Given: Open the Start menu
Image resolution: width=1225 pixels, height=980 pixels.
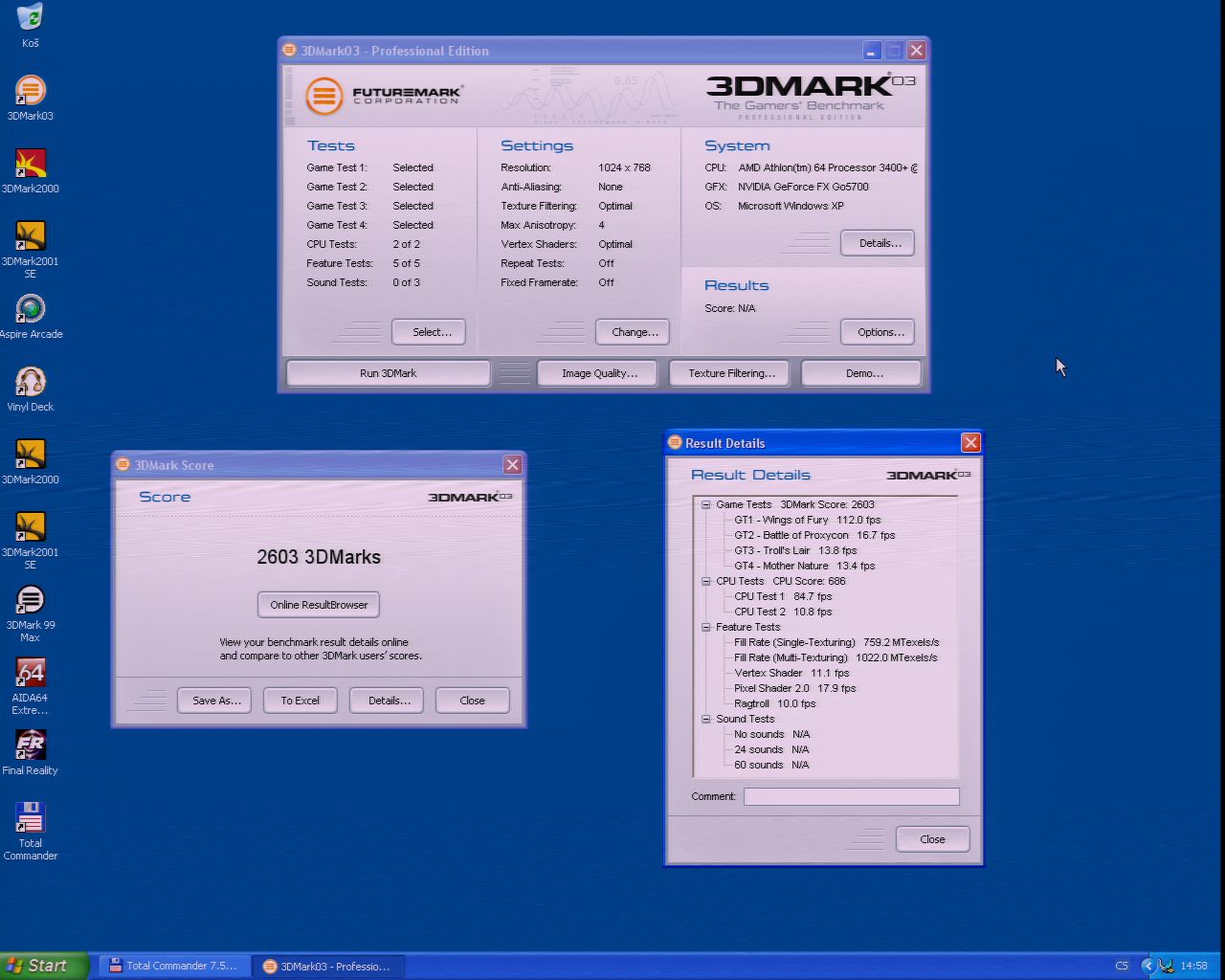Looking at the screenshot, I should 44,966.
